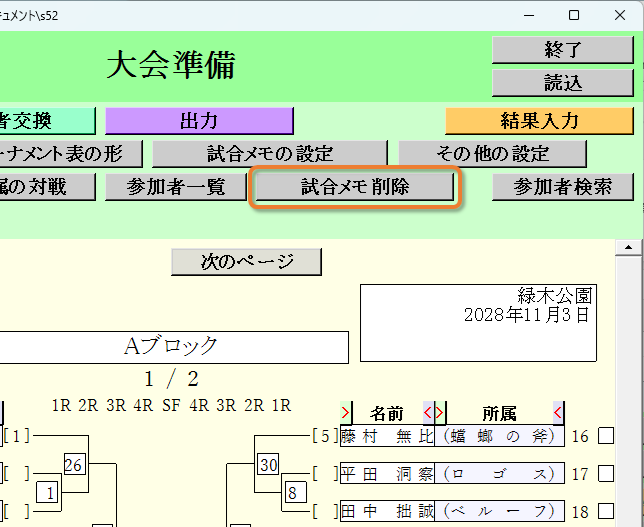Click the 所属 column header
Image resolution: width=644 pixels, height=527 pixels.
click(499, 413)
